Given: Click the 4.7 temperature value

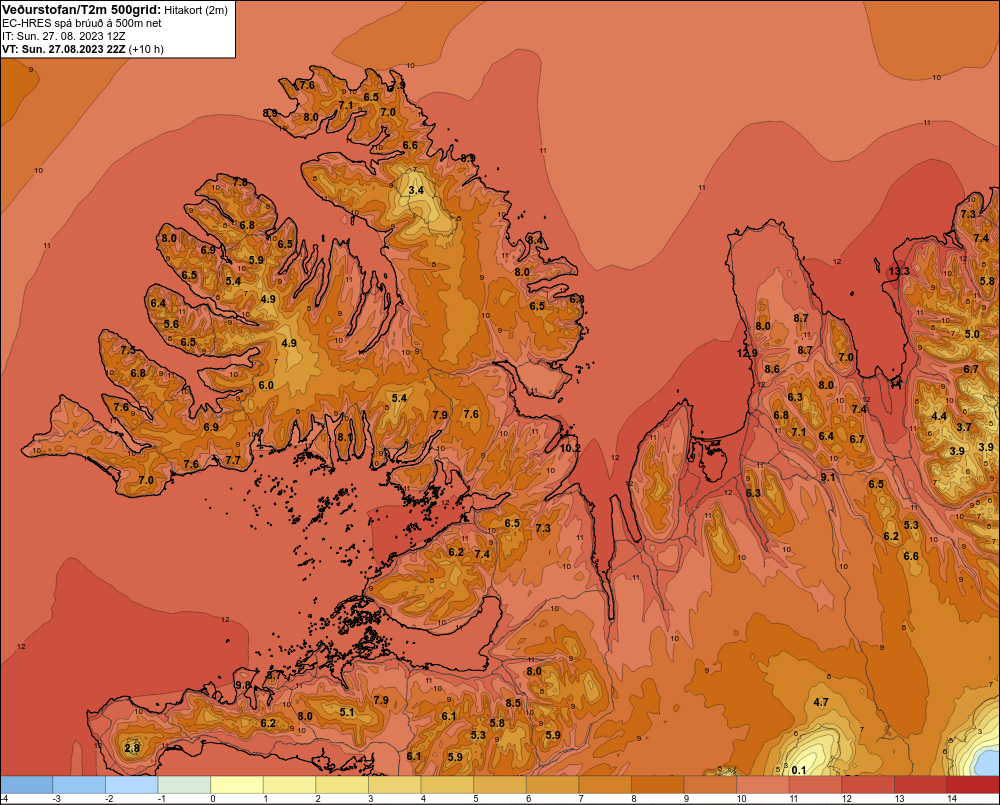Looking at the screenshot, I should tap(821, 702).
